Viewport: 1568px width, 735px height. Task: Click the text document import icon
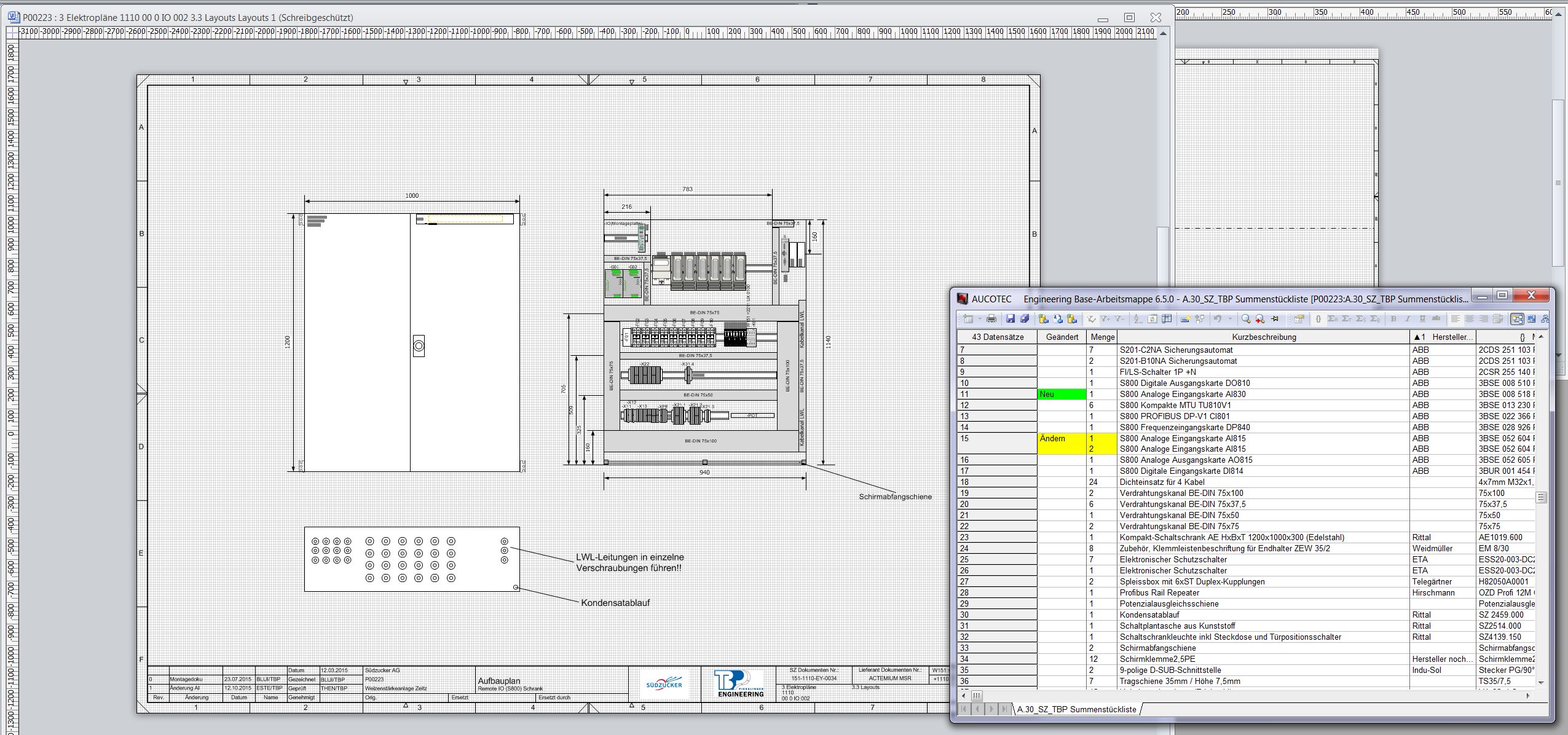point(1058,319)
